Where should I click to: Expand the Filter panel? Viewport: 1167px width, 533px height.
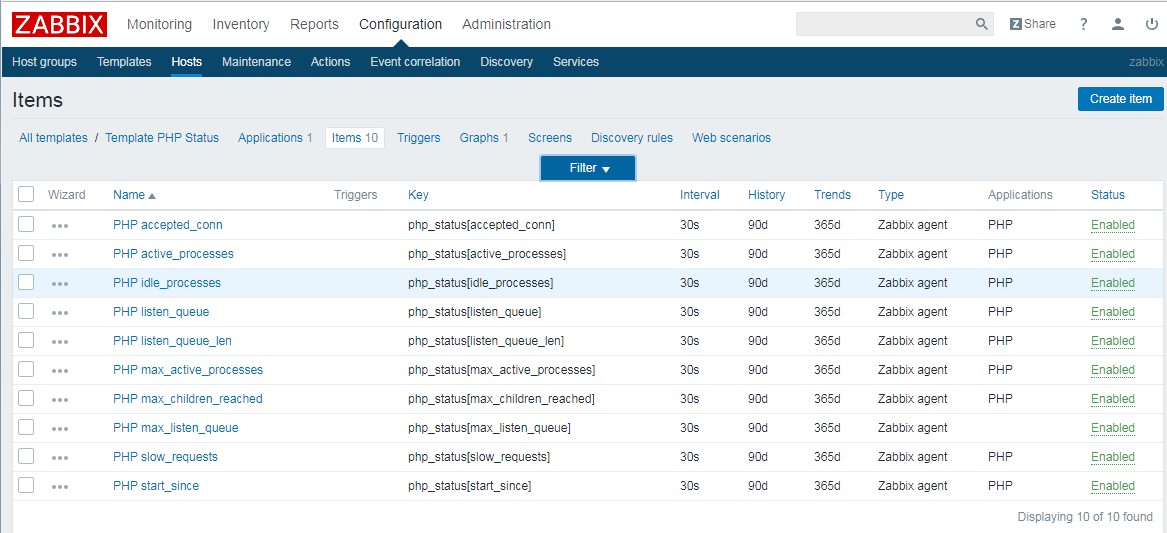pos(588,168)
